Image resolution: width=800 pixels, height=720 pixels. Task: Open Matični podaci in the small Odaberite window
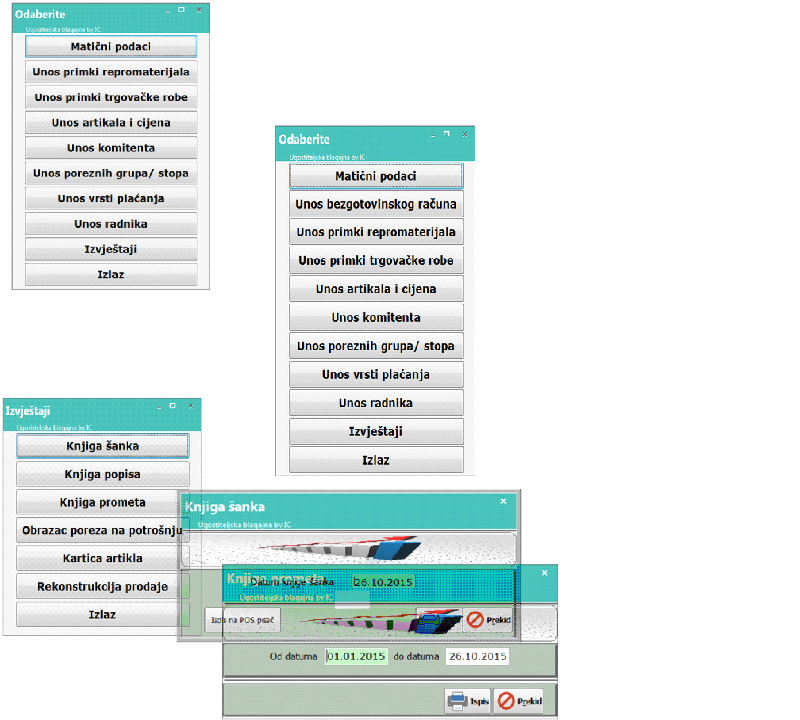(x=111, y=46)
